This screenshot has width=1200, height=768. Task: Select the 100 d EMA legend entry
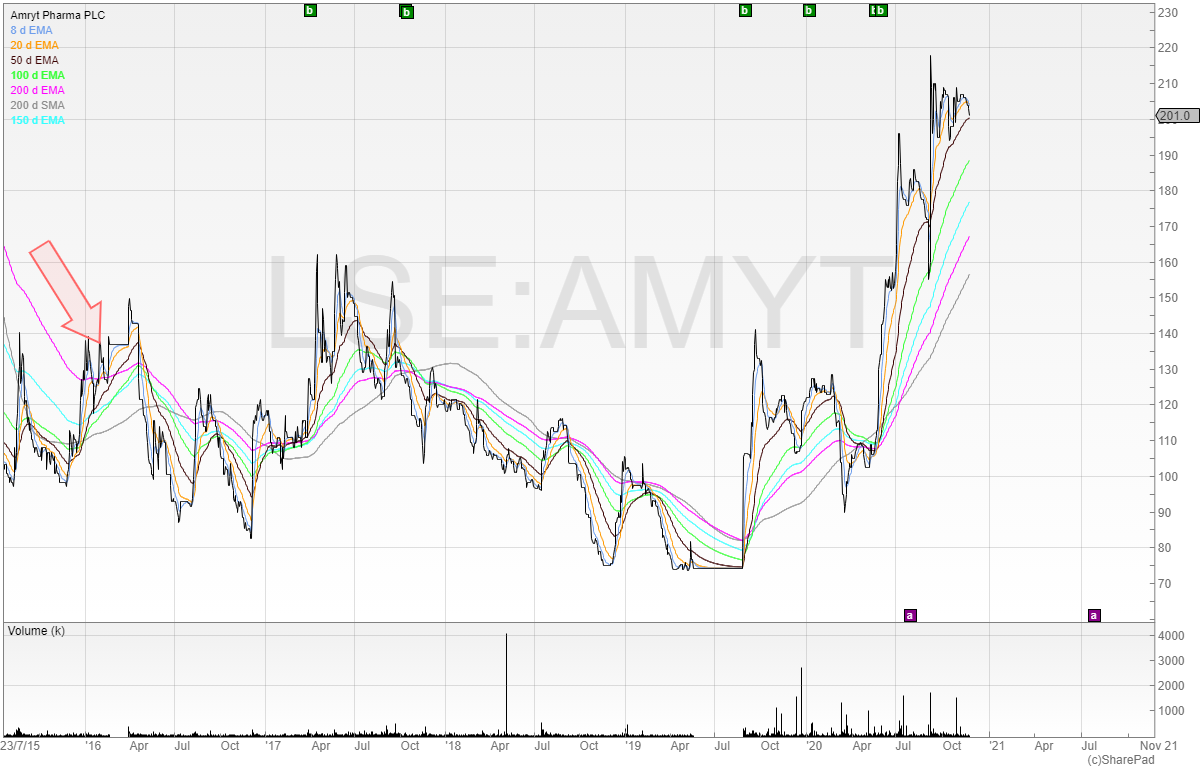click(x=37, y=75)
